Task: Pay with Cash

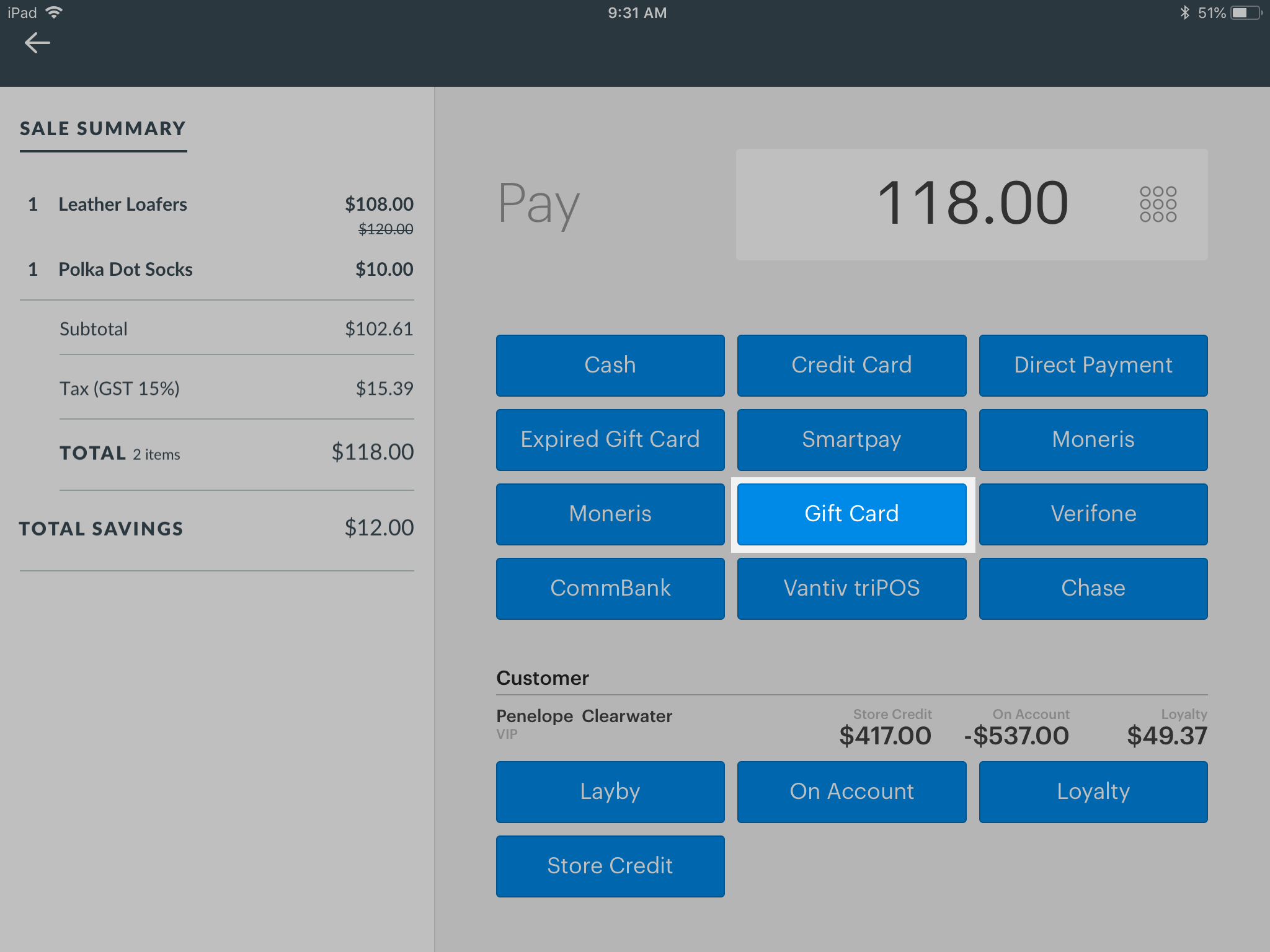Action: tap(610, 365)
